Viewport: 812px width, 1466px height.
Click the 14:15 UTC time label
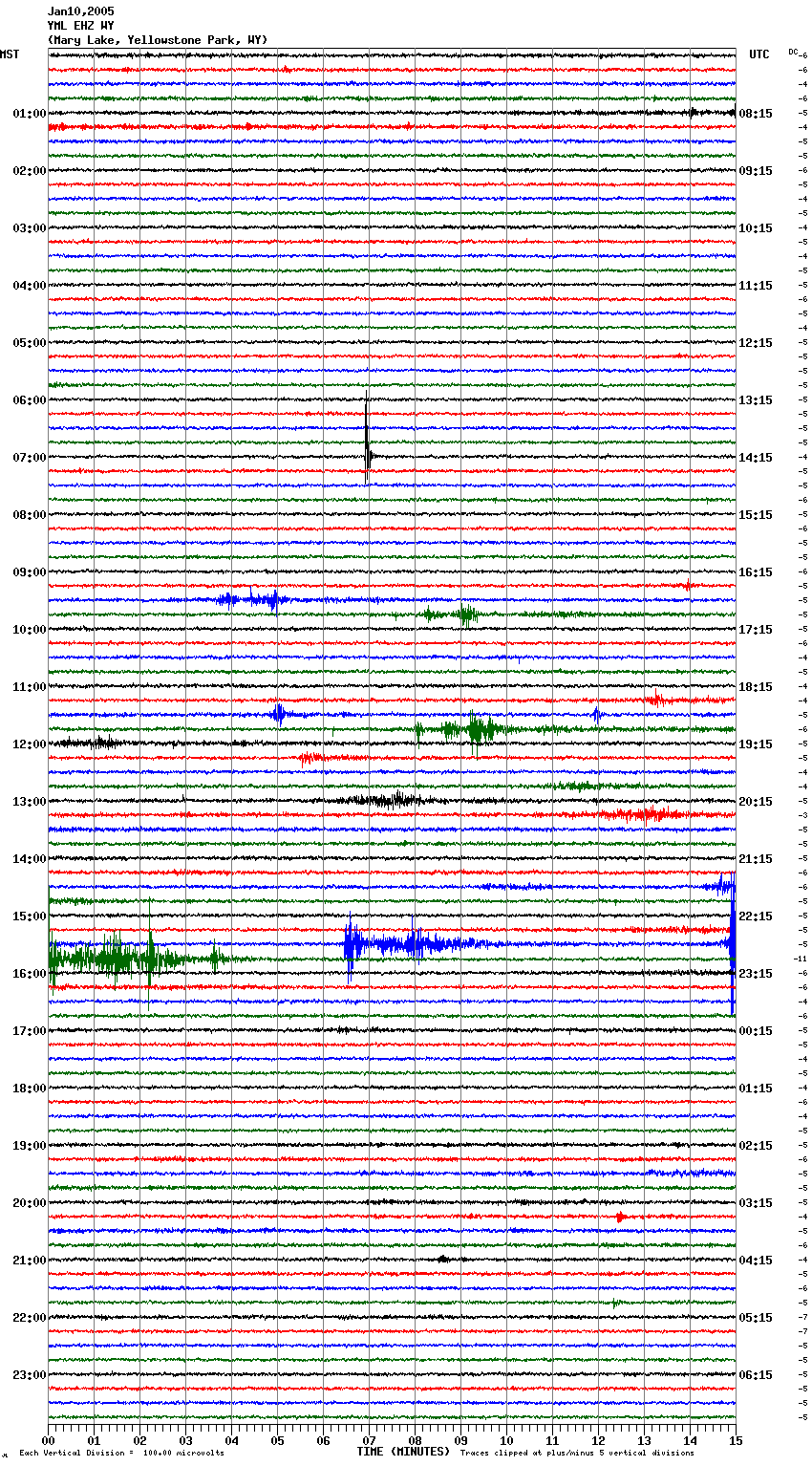pos(756,458)
